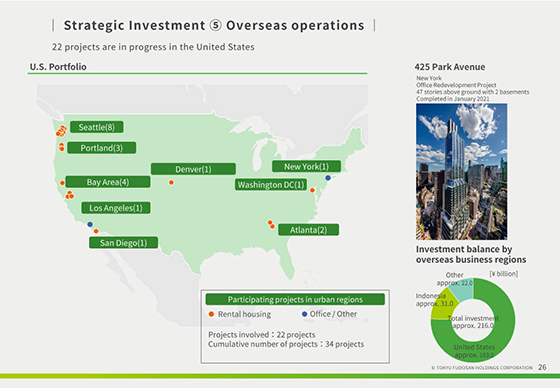Click the orange Rental housing legend dot
560x388 pixels.
click(x=211, y=314)
